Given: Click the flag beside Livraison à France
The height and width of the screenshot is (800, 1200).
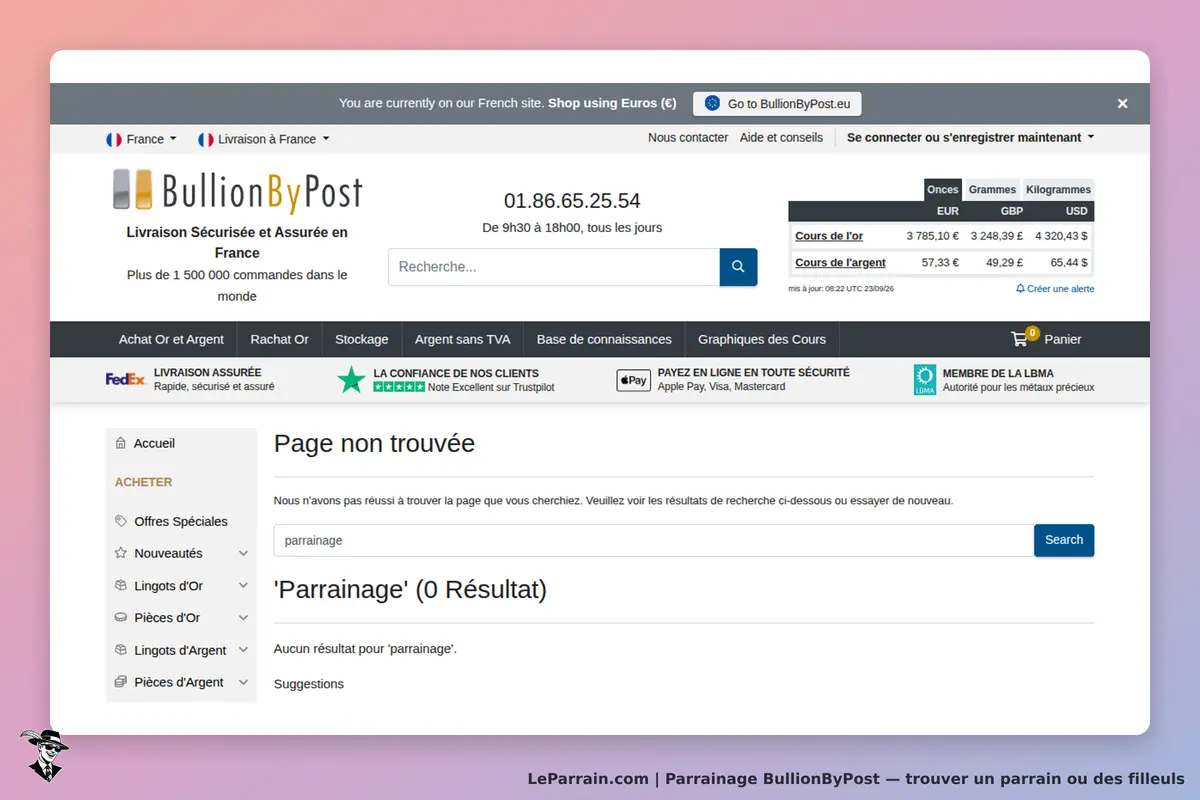Looking at the screenshot, I should pos(206,139).
